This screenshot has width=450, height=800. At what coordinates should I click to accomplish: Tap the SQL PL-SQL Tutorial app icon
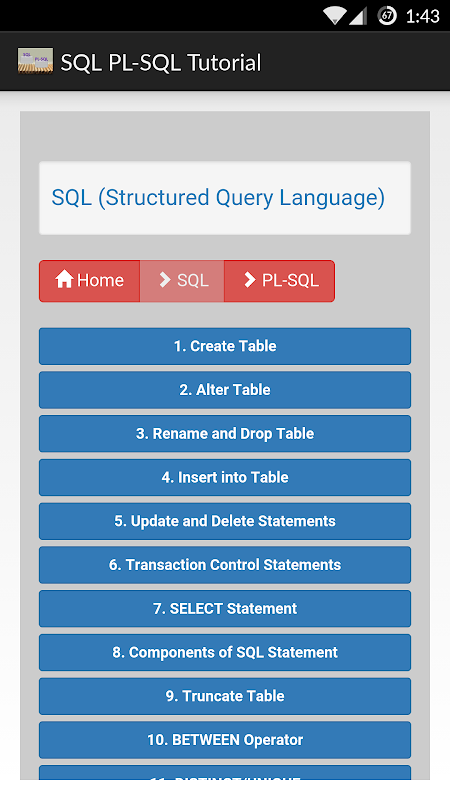point(35,62)
